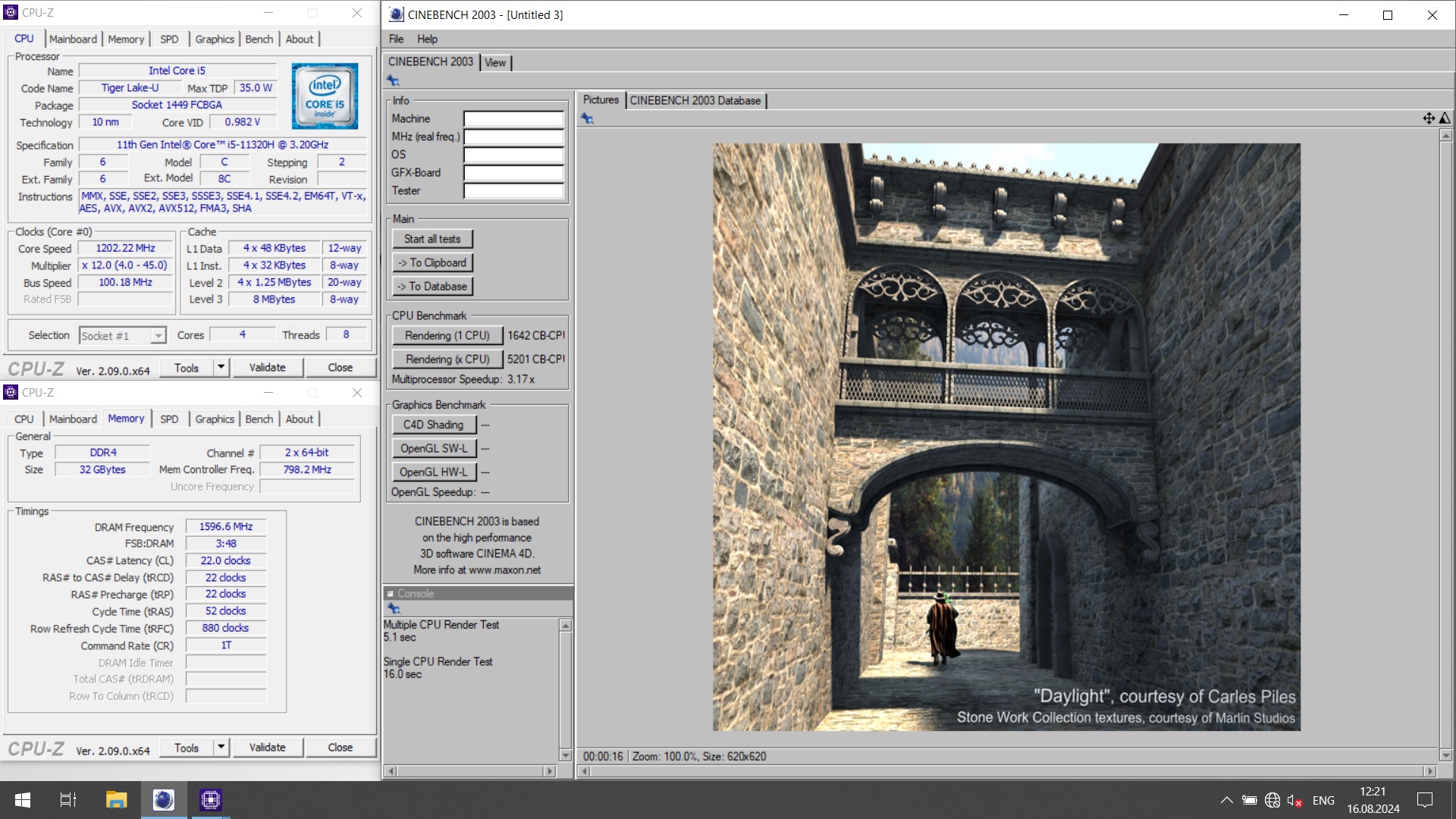
Task: Click console scrollbar up arrow
Action: pos(565,626)
